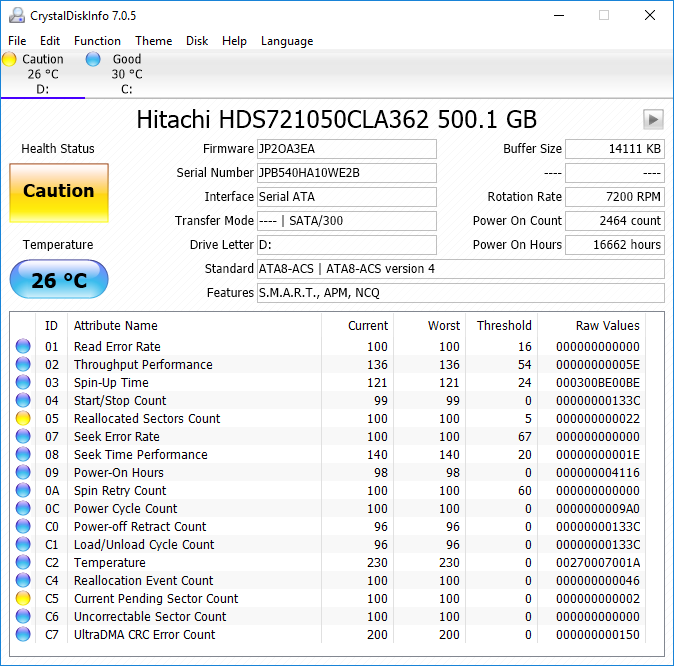The image size is (674, 666).
Task: Click the 26 °C temperature button
Action: (59, 279)
